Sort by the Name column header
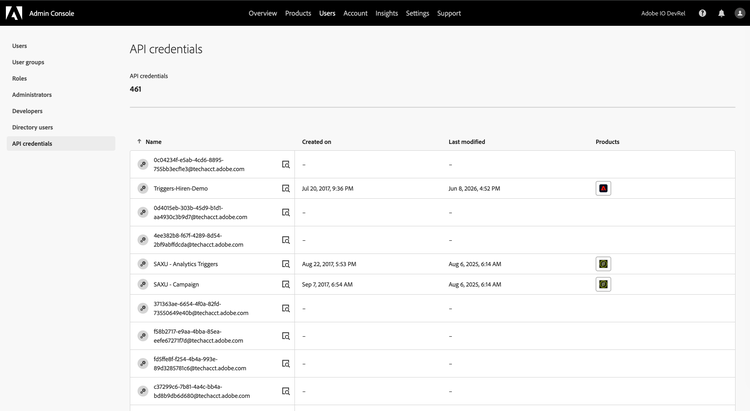 tap(154, 142)
